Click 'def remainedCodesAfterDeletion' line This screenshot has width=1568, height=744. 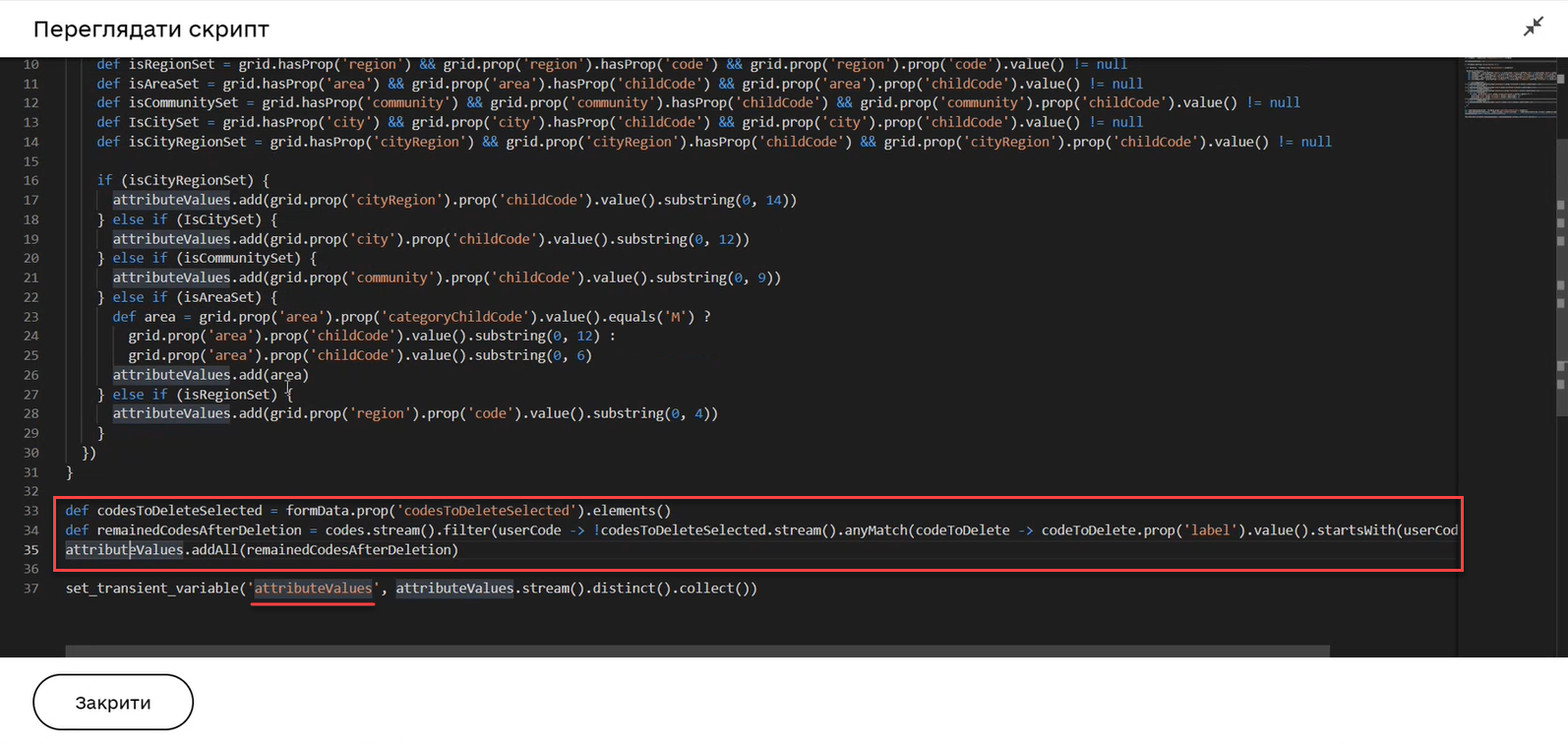(761, 530)
